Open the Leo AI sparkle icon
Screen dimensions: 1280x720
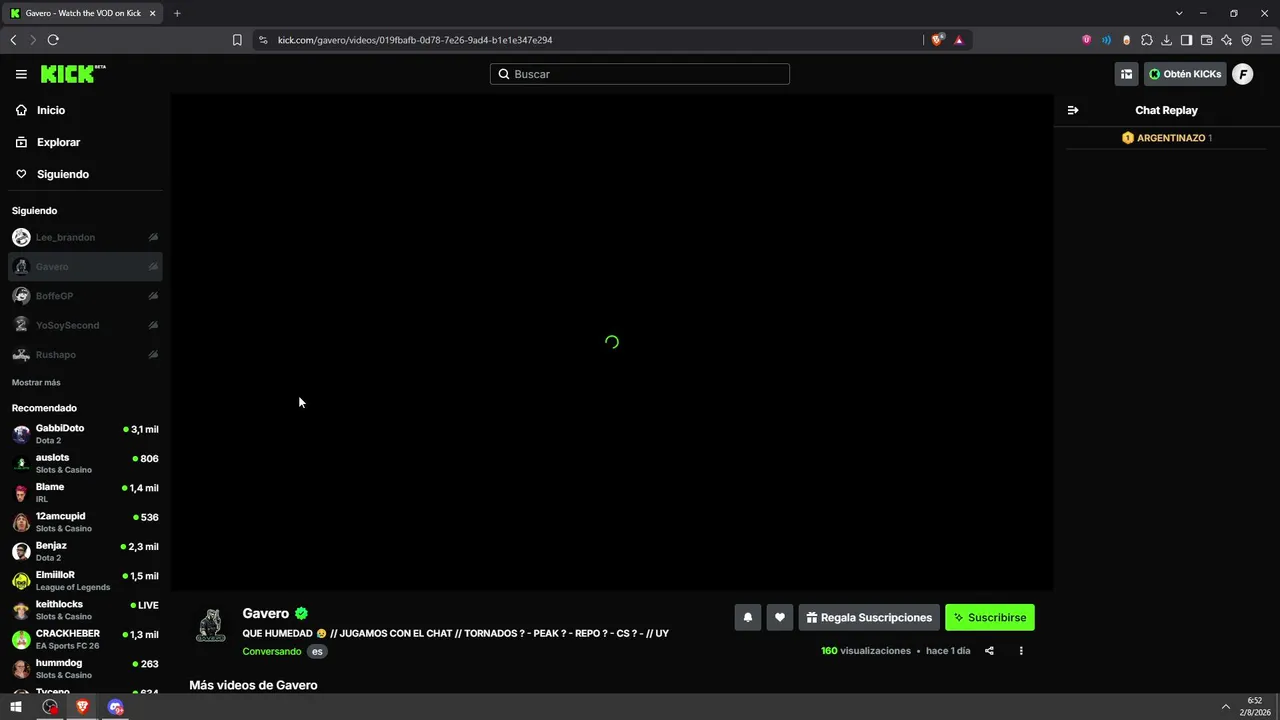click(x=1226, y=40)
